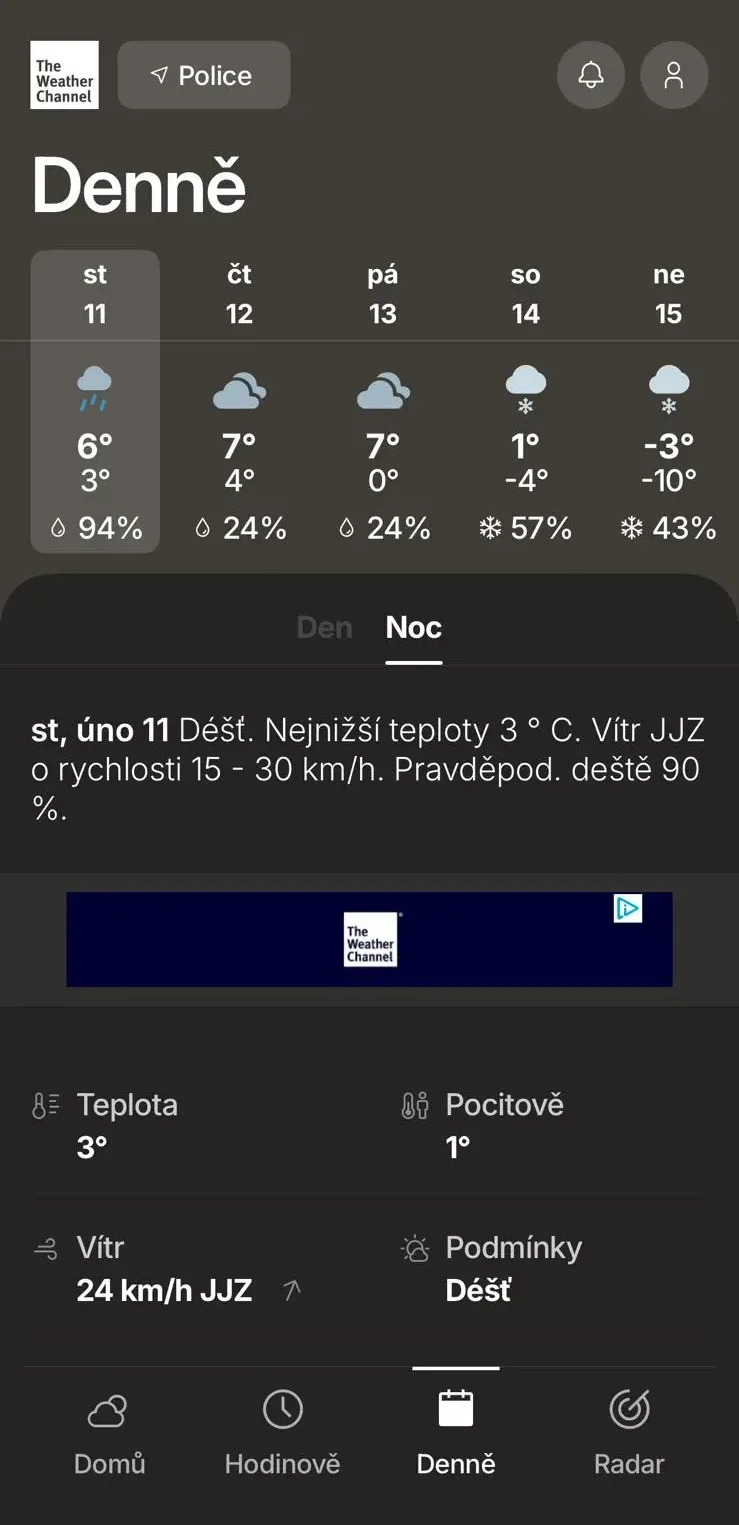Open notifications bell icon
This screenshot has height=1525, width=739.
coord(591,75)
